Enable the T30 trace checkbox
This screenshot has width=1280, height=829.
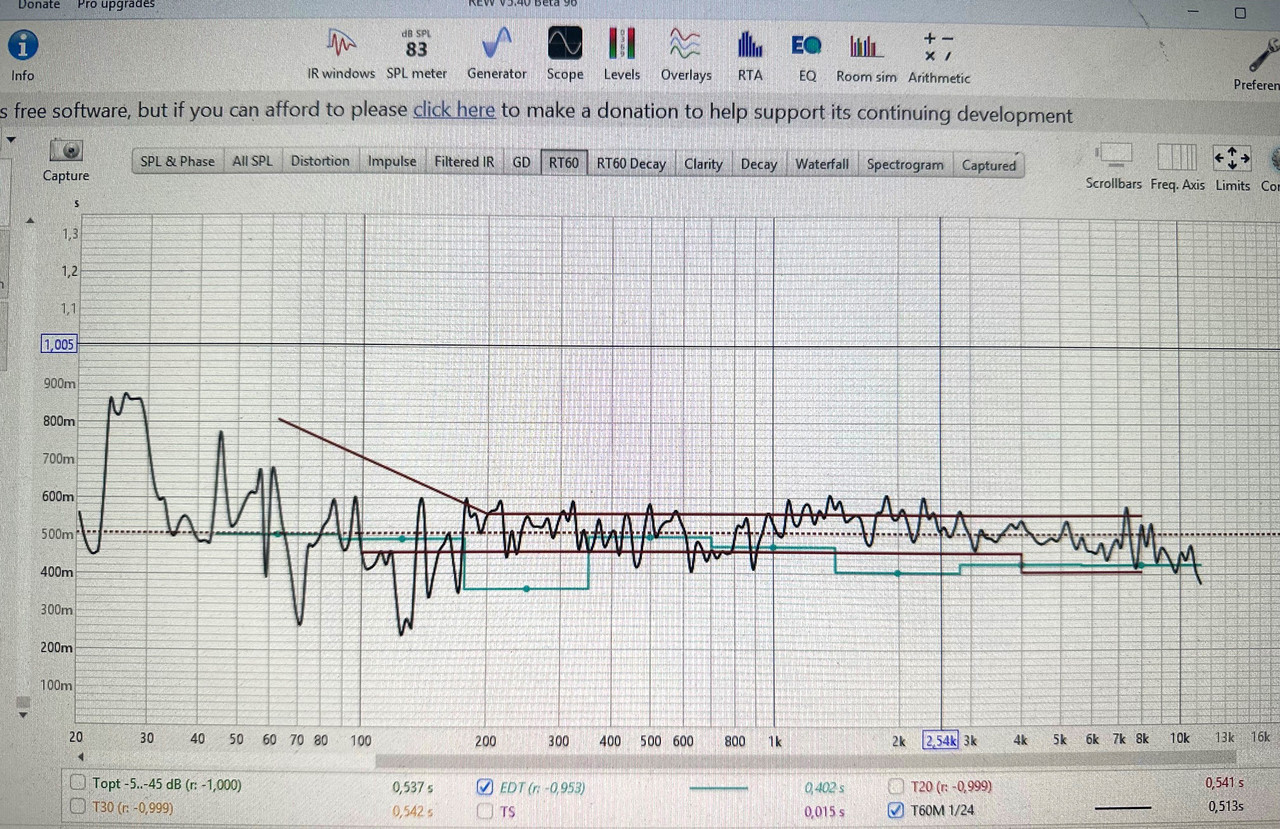(78, 806)
